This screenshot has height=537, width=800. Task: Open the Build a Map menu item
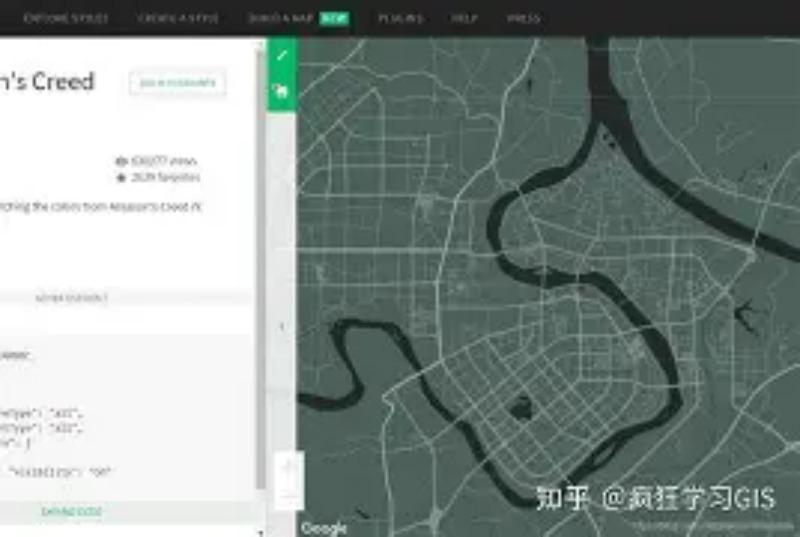[x=280, y=18]
